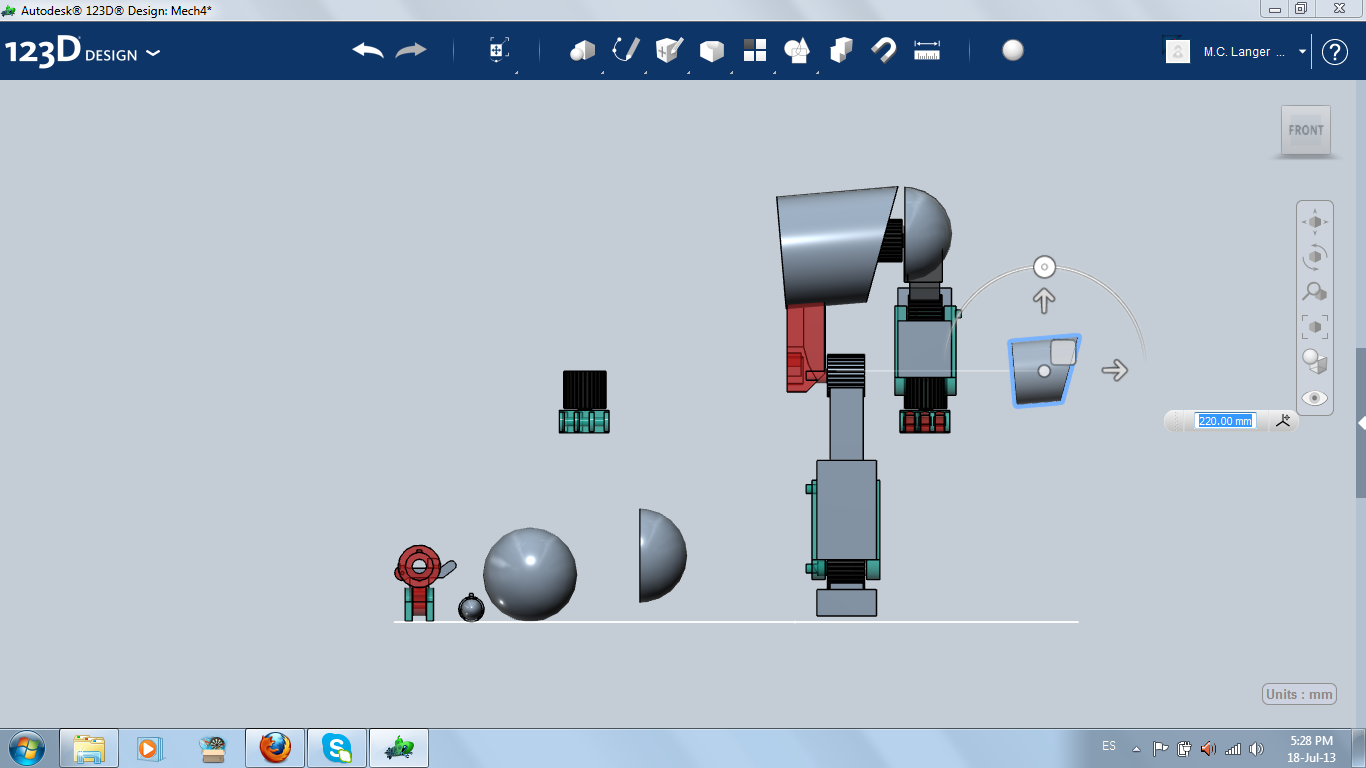Image resolution: width=1366 pixels, height=768 pixels.
Task: Open Firefox from the taskbar
Action: 274,748
